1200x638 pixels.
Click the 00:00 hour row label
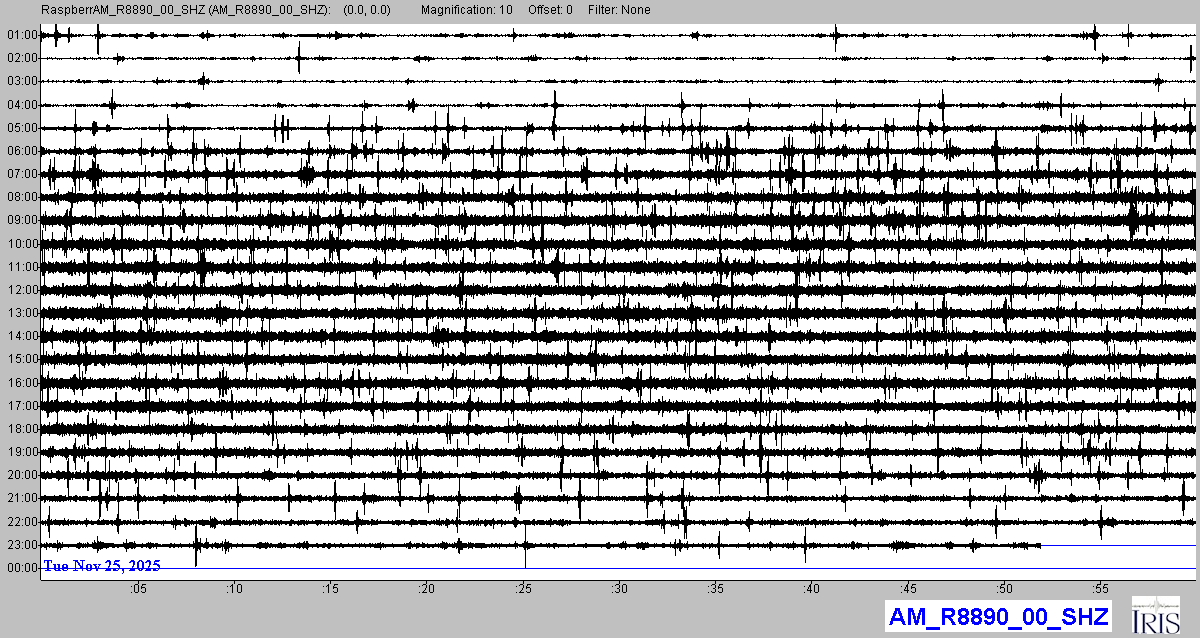(x=21, y=568)
